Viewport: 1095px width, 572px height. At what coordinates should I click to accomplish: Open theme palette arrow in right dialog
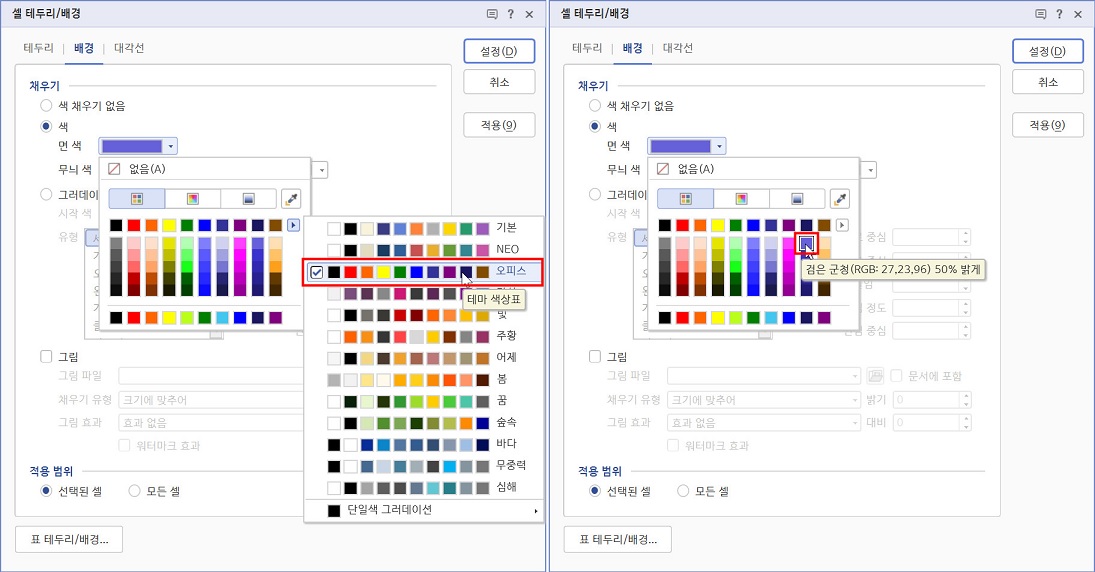(x=842, y=225)
